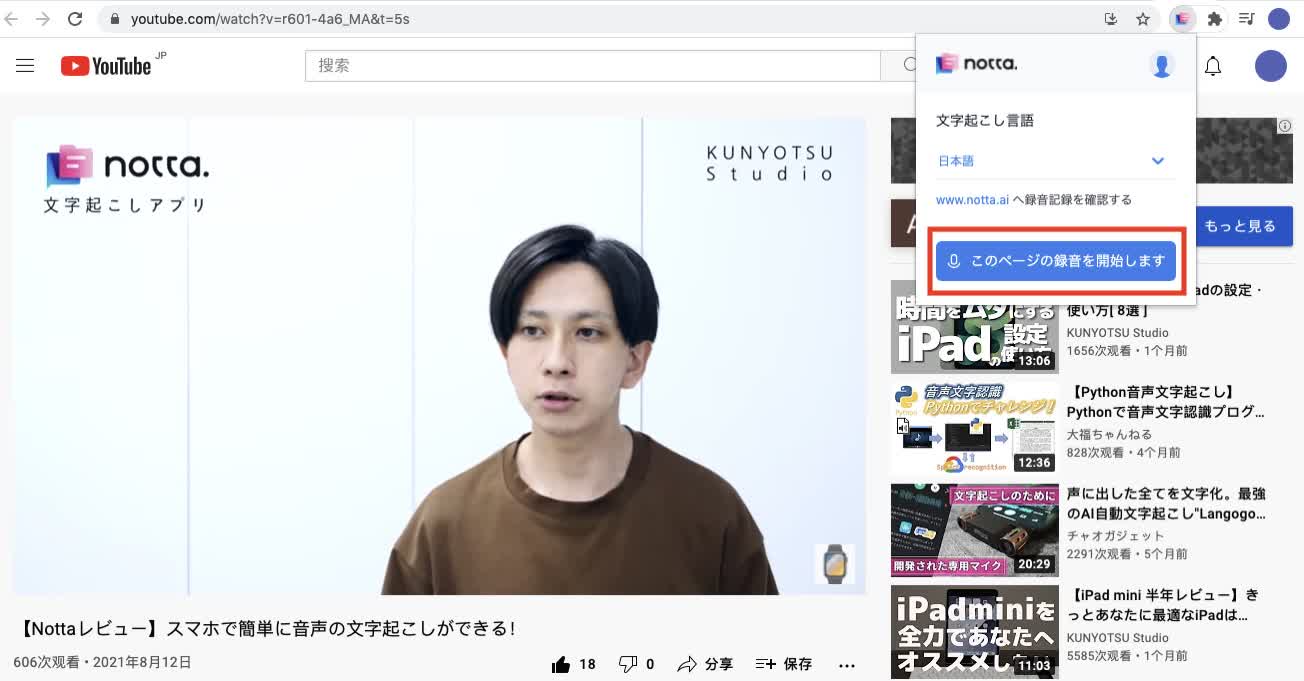Screen dimensions: 1304x681
Task: Click 606次观看・2021年8月12日 text
Action: (102, 662)
